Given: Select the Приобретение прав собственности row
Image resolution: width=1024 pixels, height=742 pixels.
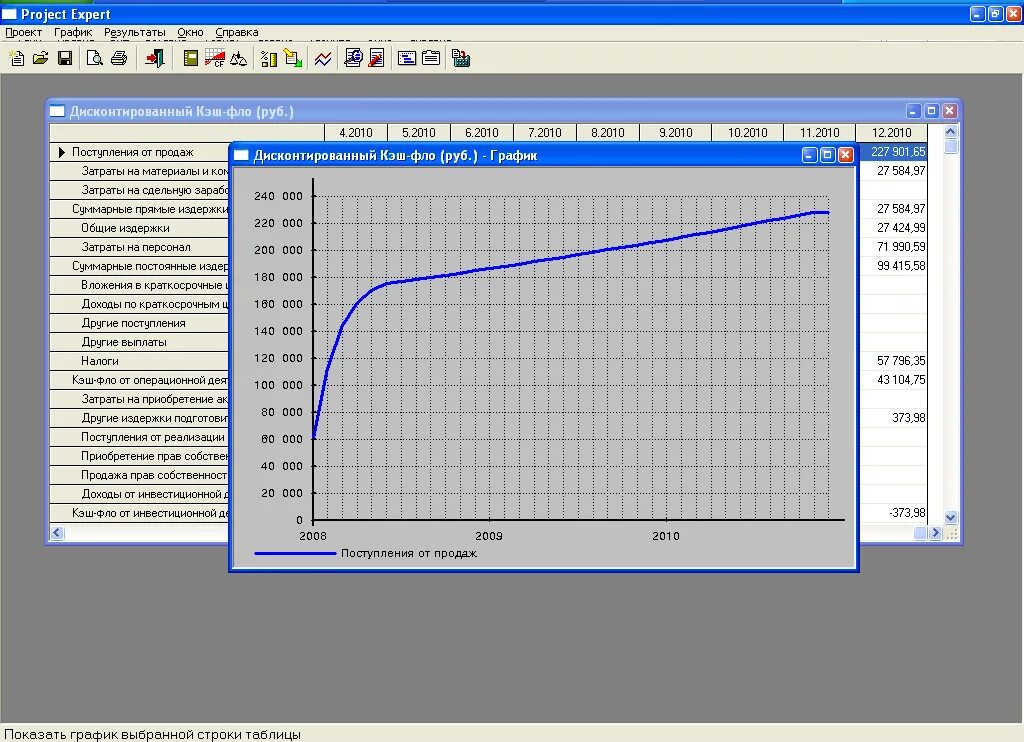Looking at the screenshot, I should pyautogui.click(x=140, y=456).
